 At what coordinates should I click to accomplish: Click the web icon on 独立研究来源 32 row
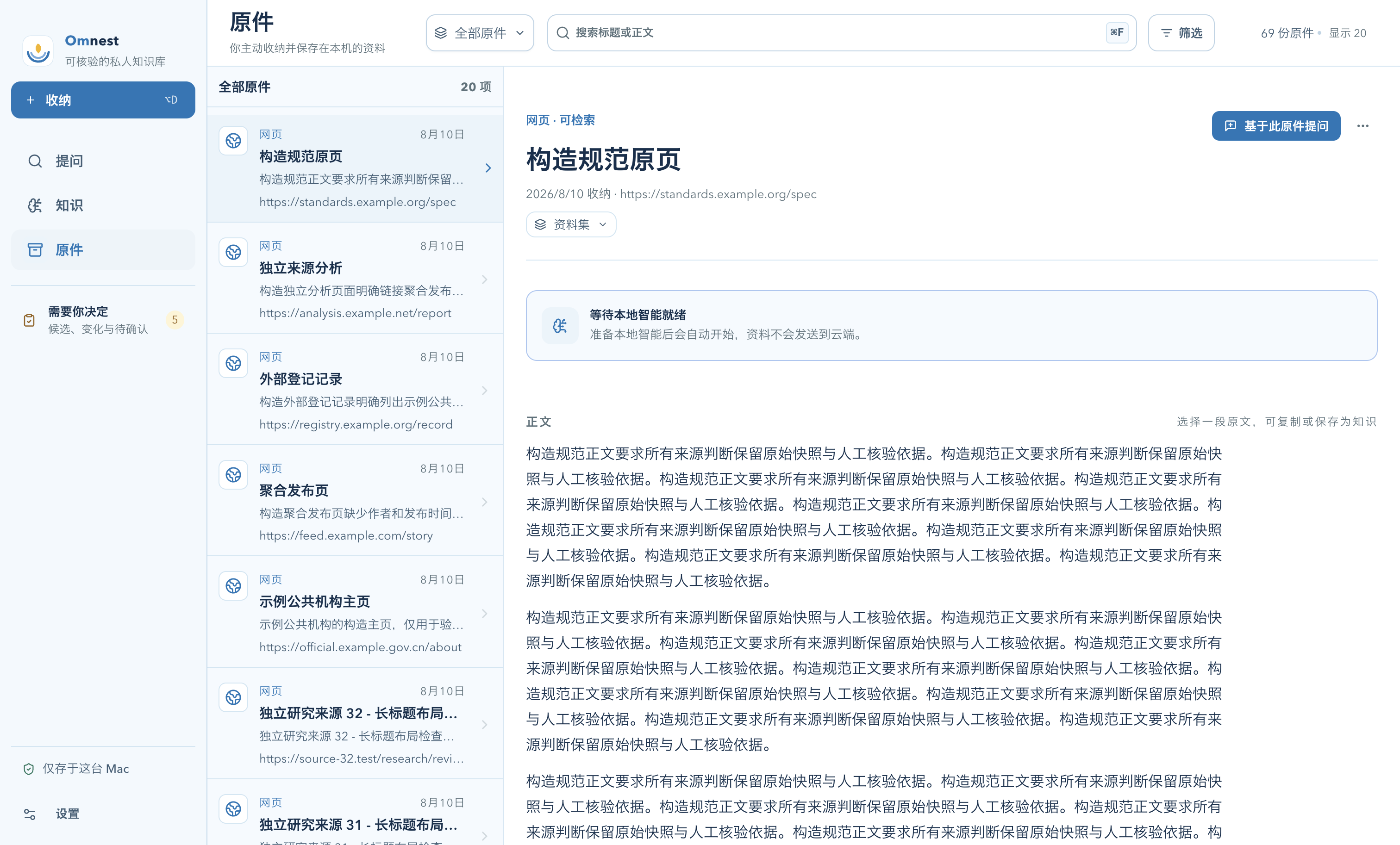coord(233,697)
